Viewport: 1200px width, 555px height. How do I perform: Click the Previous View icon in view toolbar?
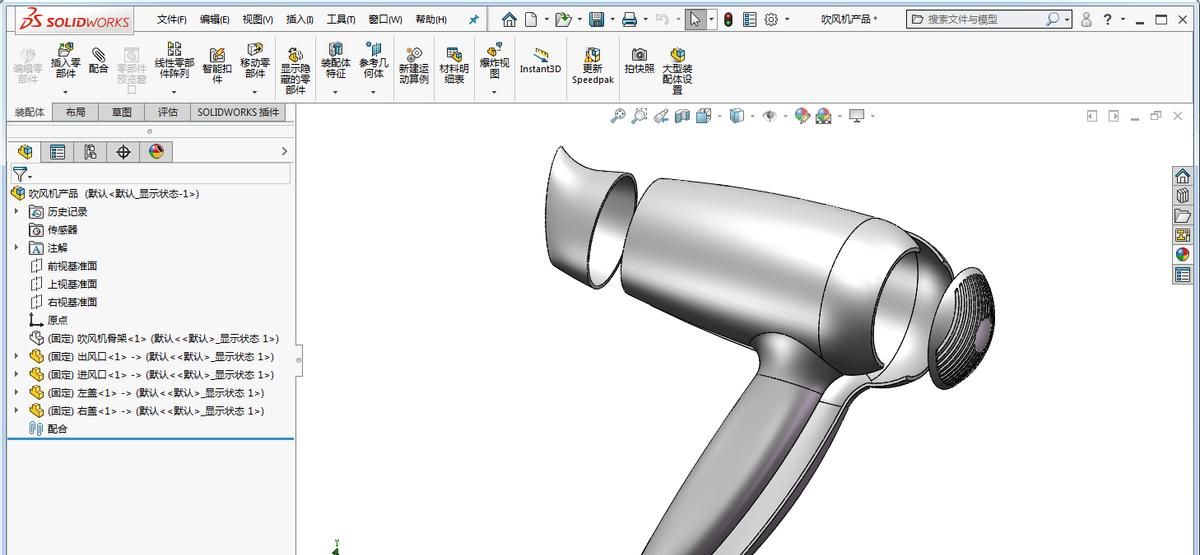click(661, 116)
